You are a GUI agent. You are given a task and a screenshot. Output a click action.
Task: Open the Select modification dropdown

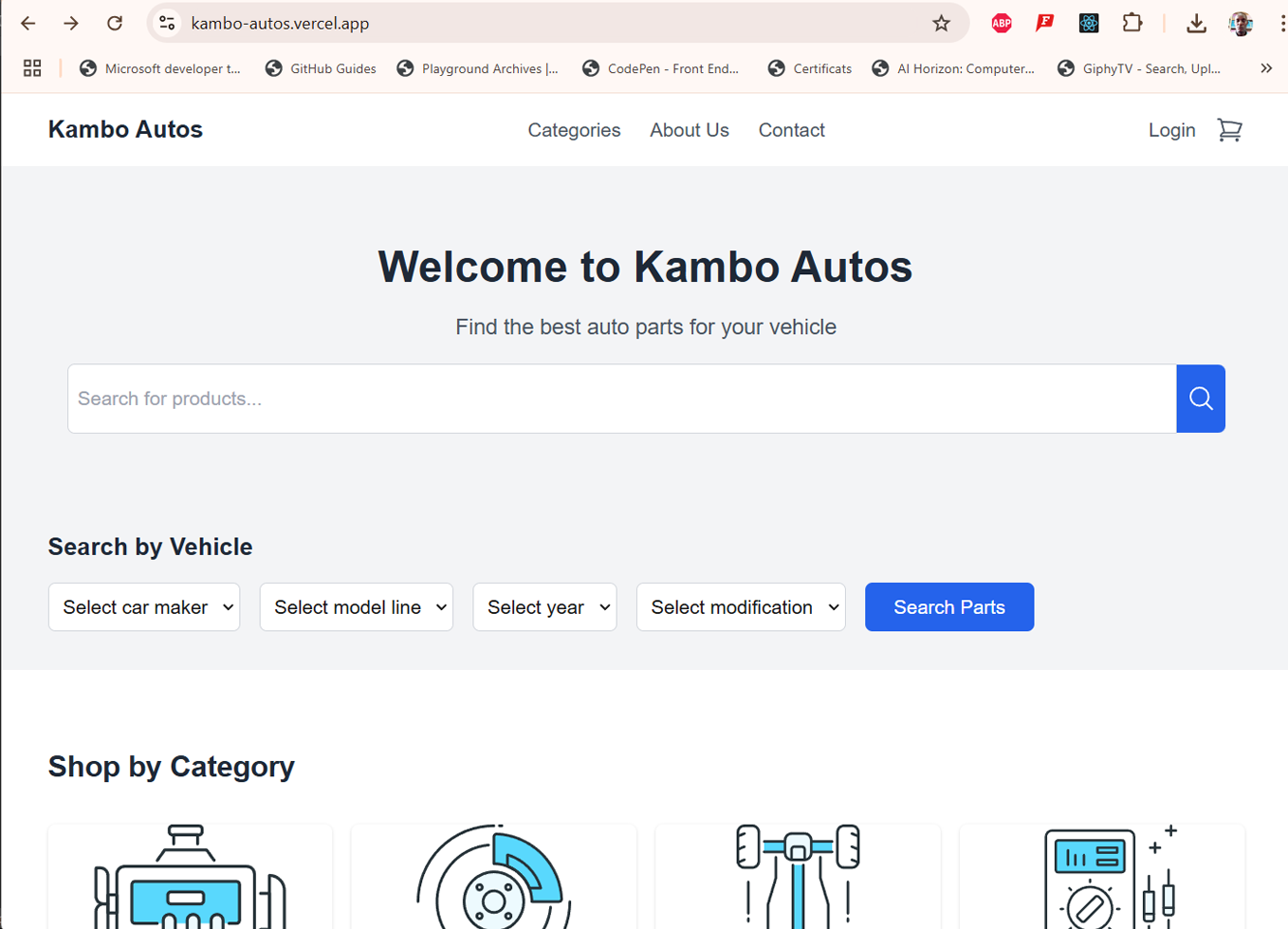(740, 606)
